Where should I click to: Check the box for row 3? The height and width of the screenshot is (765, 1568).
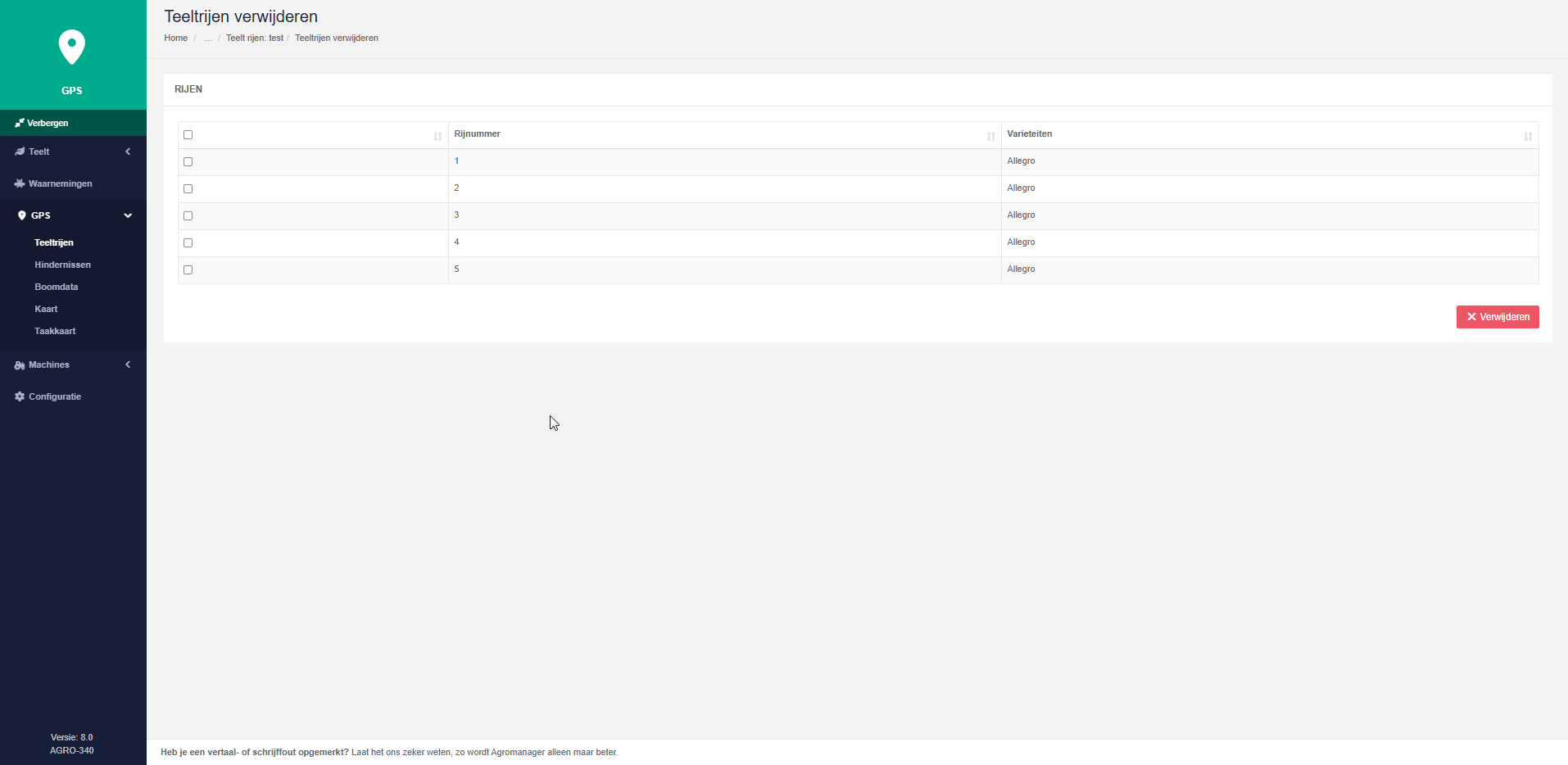[x=188, y=216]
